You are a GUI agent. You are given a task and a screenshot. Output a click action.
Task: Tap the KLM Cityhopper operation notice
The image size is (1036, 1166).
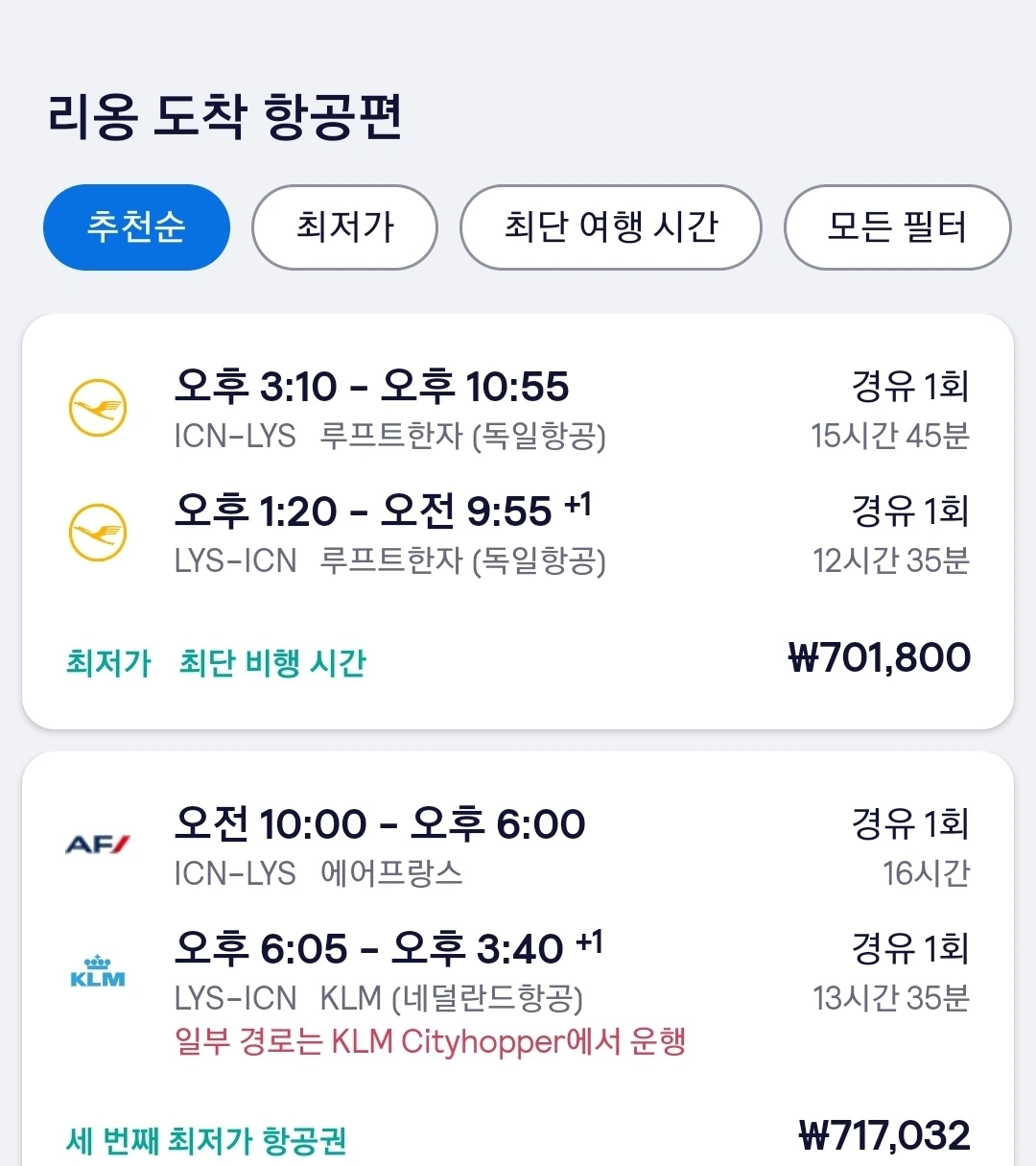pos(430,1041)
